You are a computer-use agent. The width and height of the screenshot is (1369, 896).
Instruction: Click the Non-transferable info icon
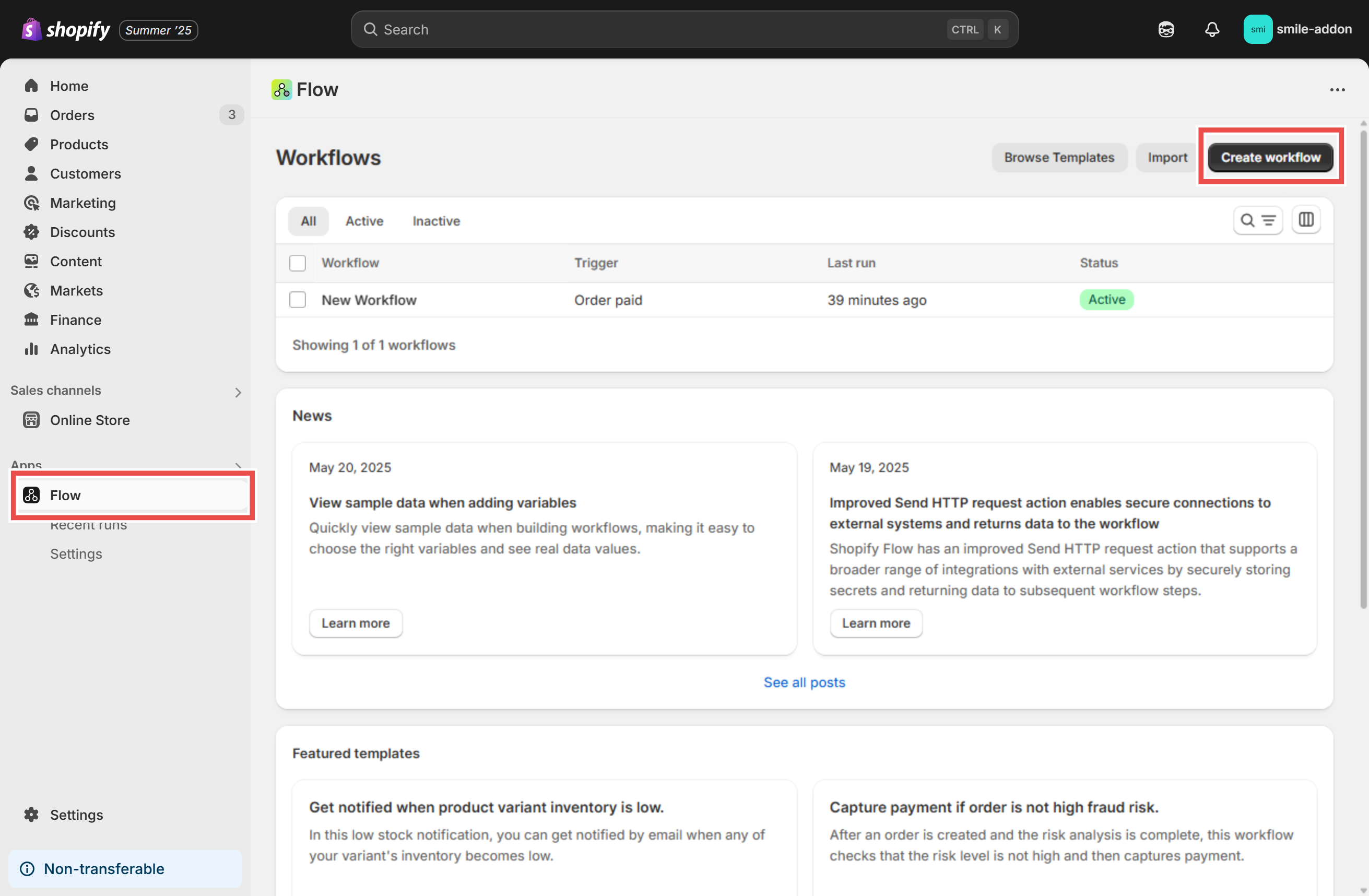27,868
